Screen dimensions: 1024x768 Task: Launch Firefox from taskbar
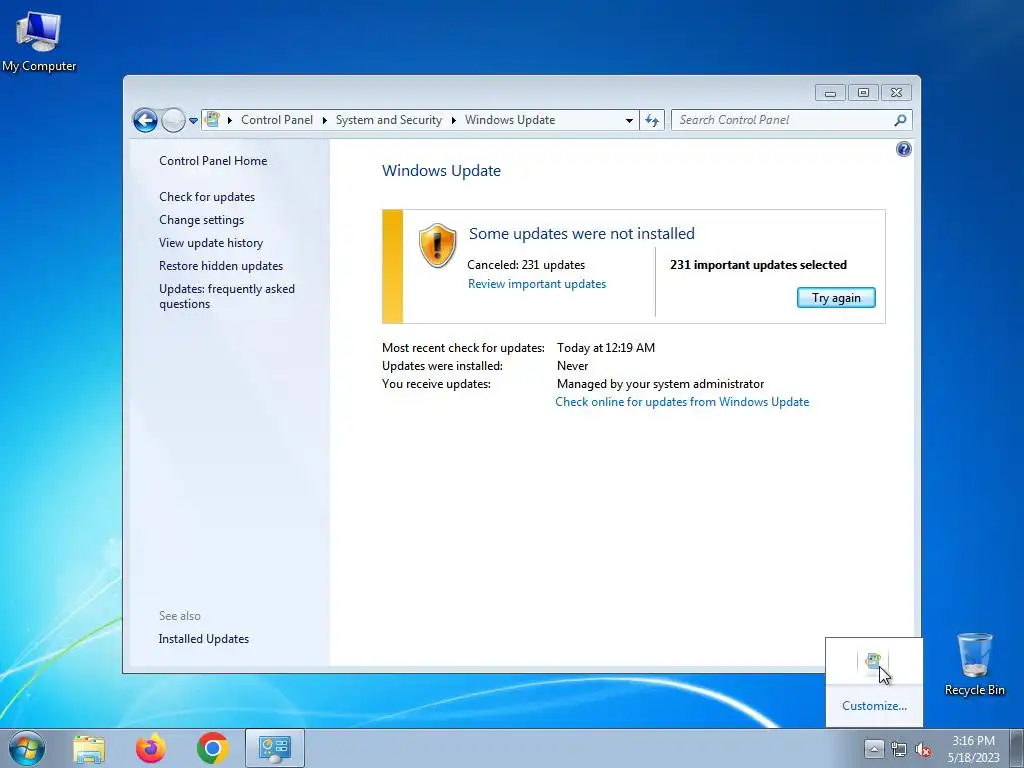(151, 748)
